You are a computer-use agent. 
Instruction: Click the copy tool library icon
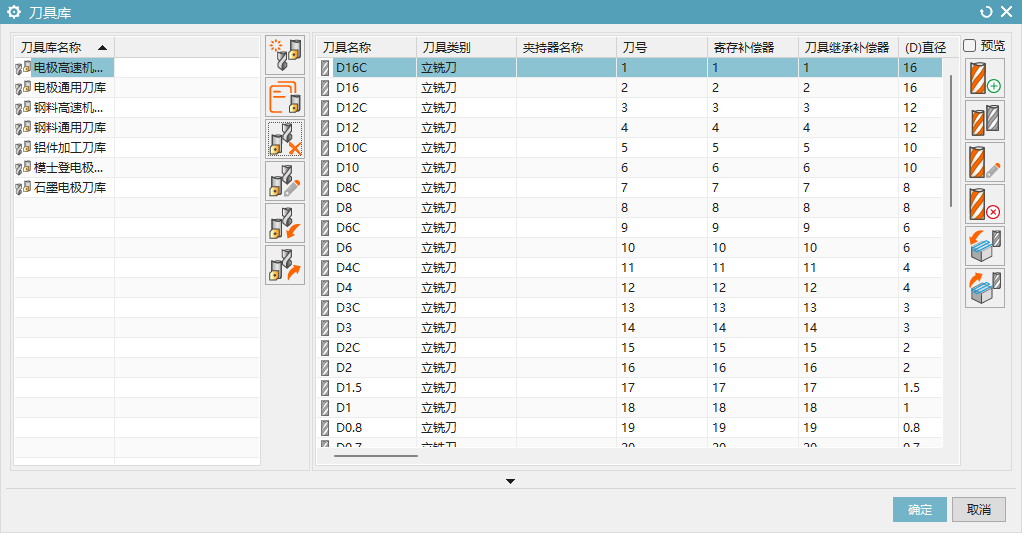[285, 97]
